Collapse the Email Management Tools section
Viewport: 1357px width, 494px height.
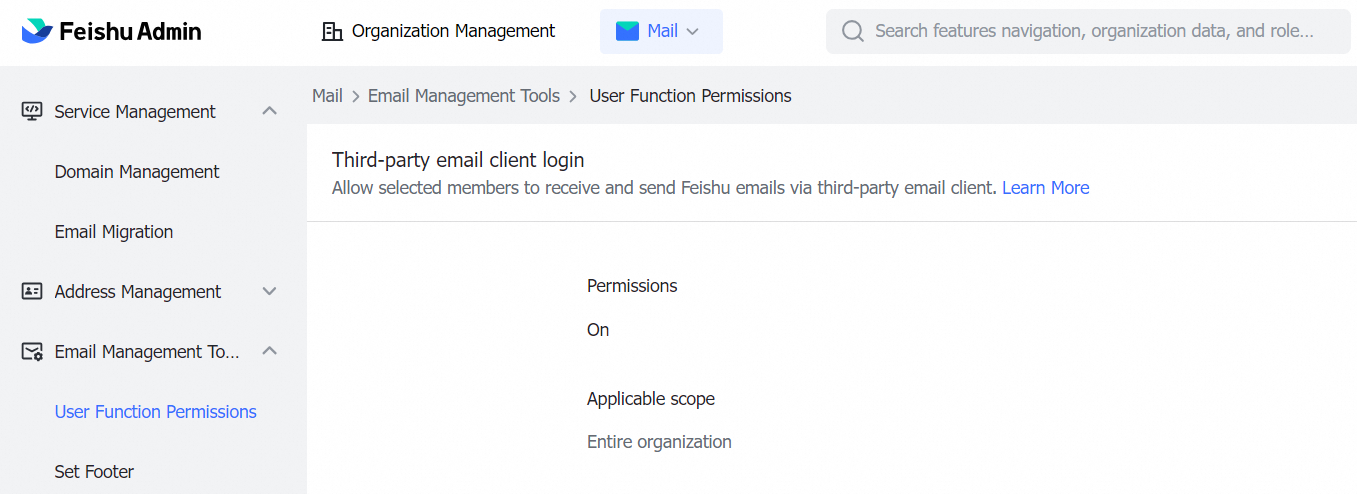pyautogui.click(x=269, y=351)
